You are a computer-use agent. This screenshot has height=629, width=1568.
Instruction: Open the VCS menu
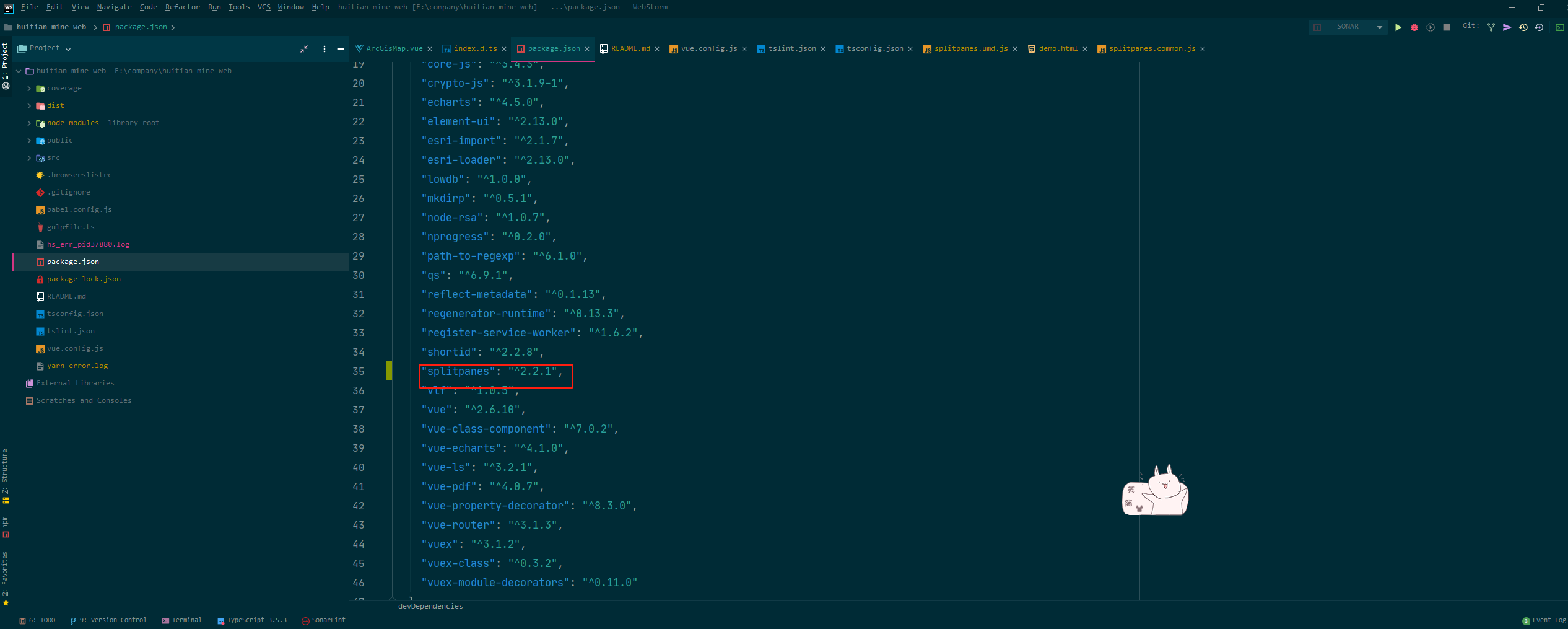point(264,7)
